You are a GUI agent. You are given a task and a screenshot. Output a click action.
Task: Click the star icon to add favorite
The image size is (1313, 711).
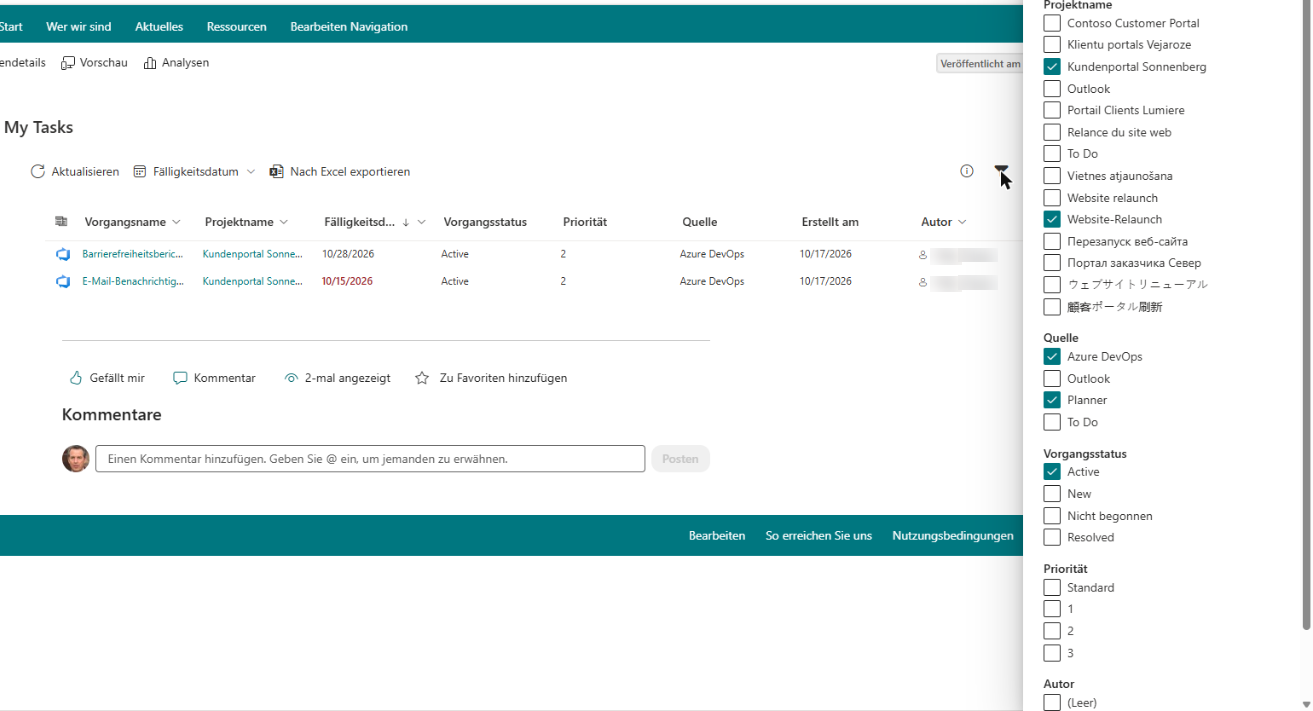point(422,378)
